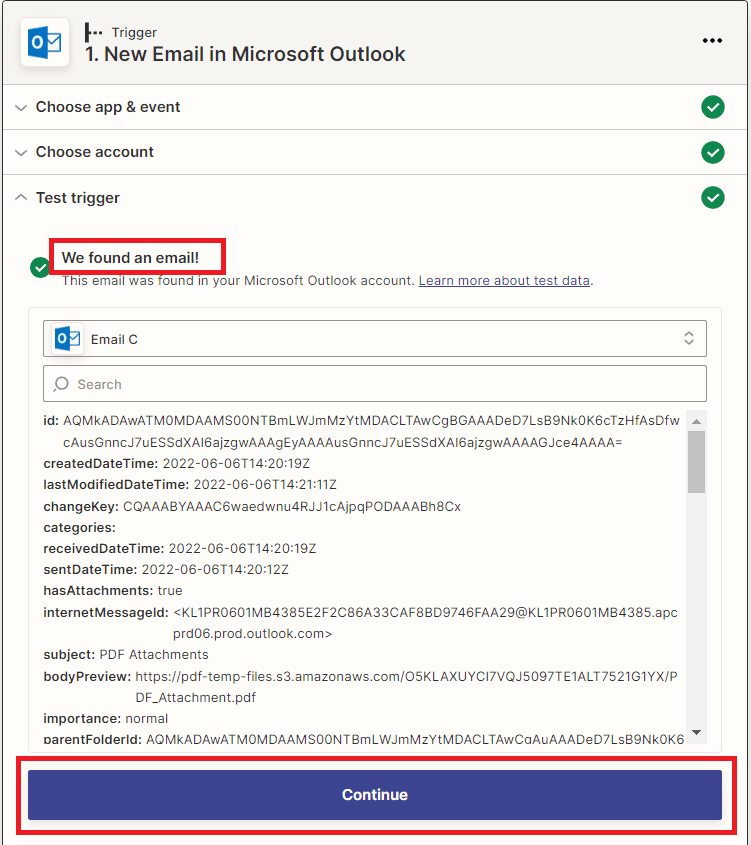Click the Outlook app icon in header
The image size is (751, 845).
pyautogui.click(x=45, y=42)
